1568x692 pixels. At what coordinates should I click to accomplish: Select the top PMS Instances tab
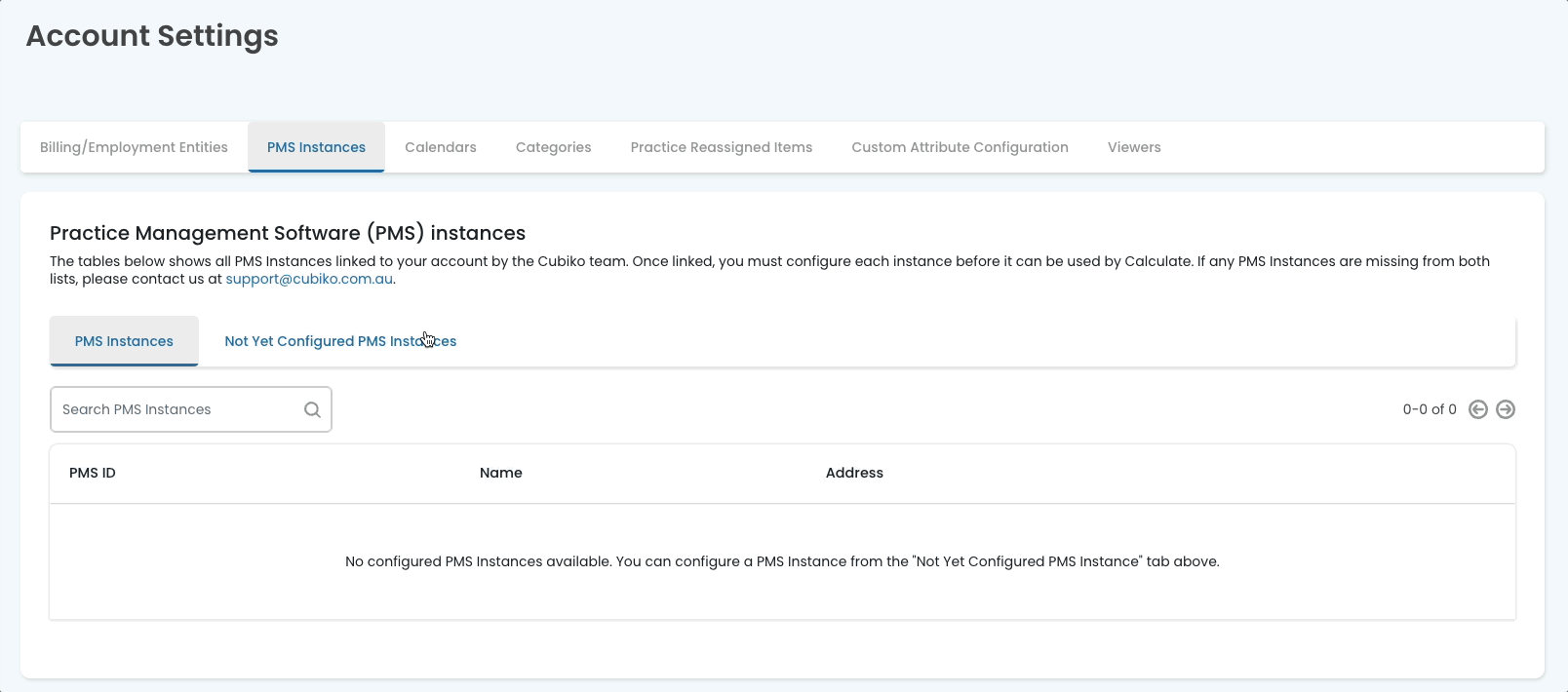click(x=316, y=147)
